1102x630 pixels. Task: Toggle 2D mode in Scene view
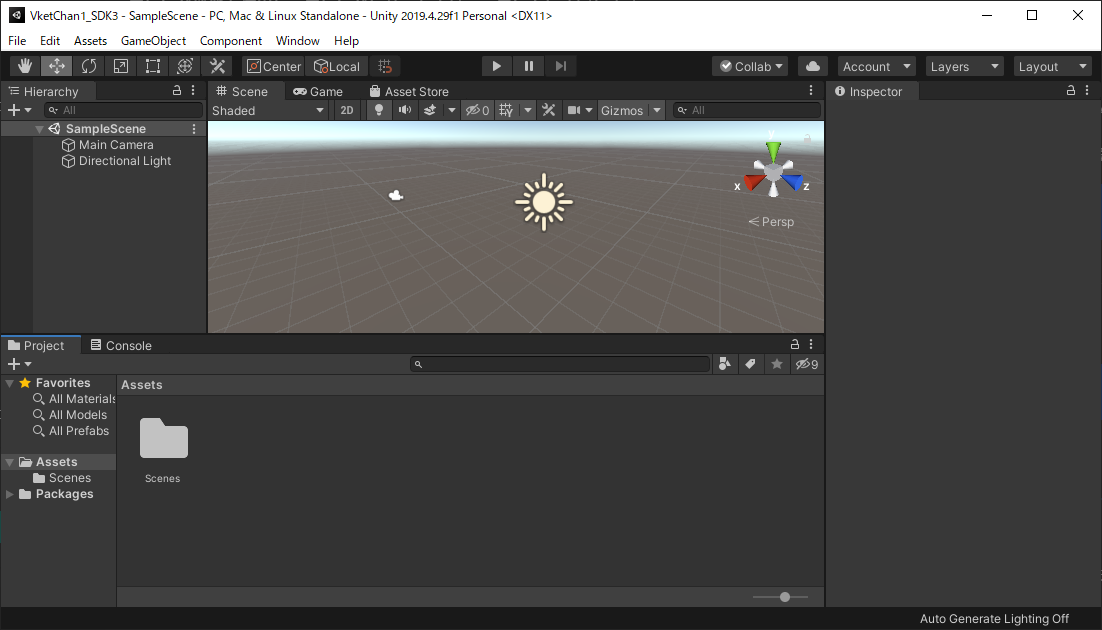[x=346, y=110]
